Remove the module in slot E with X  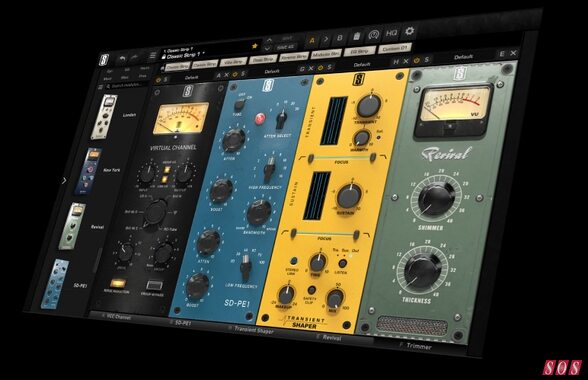[513, 53]
